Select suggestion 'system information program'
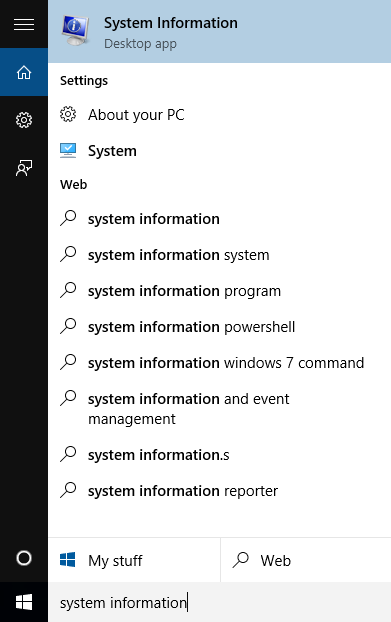Screen dimensions: 391x622 [219, 291]
